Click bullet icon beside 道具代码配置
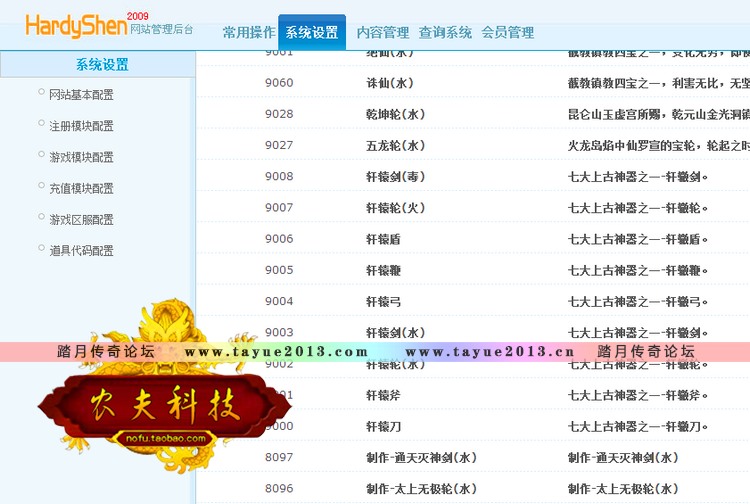 [x=41, y=248]
